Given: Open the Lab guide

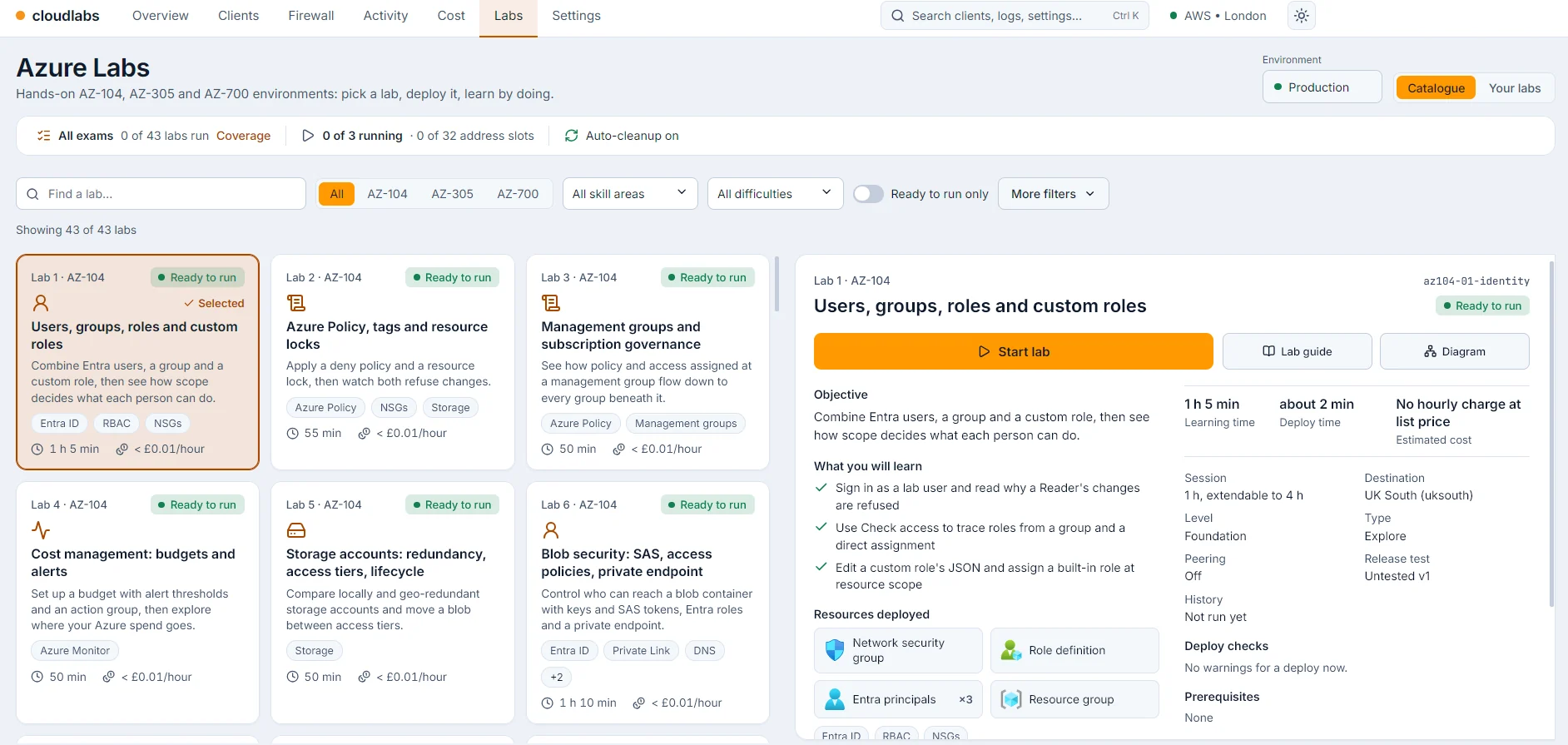Looking at the screenshot, I should (1297, 351).
